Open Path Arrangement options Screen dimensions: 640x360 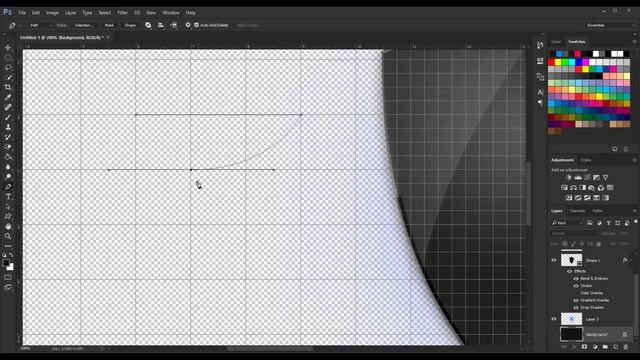coord(173,25)
